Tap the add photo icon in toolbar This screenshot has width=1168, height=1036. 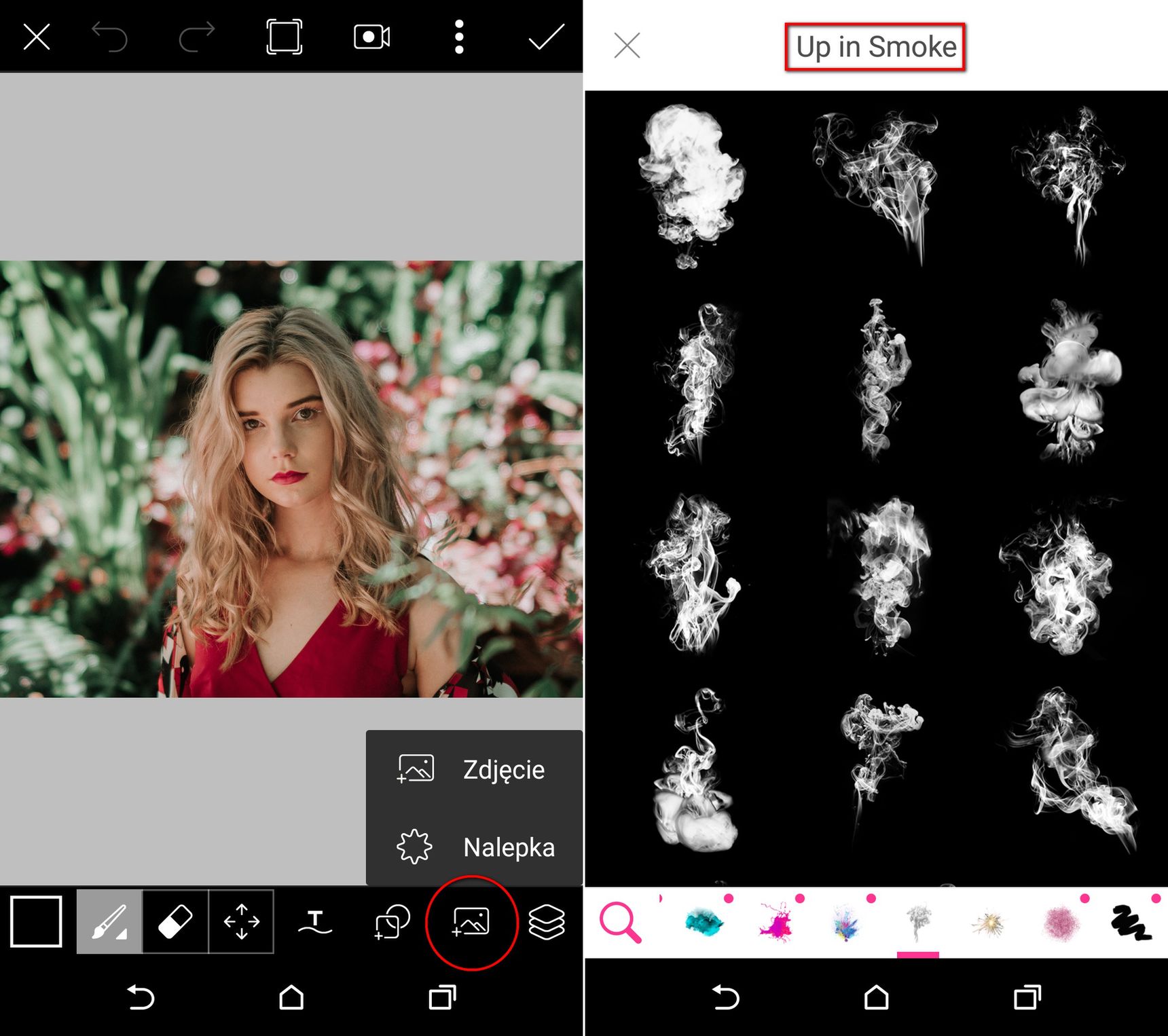tap(471, 922)
